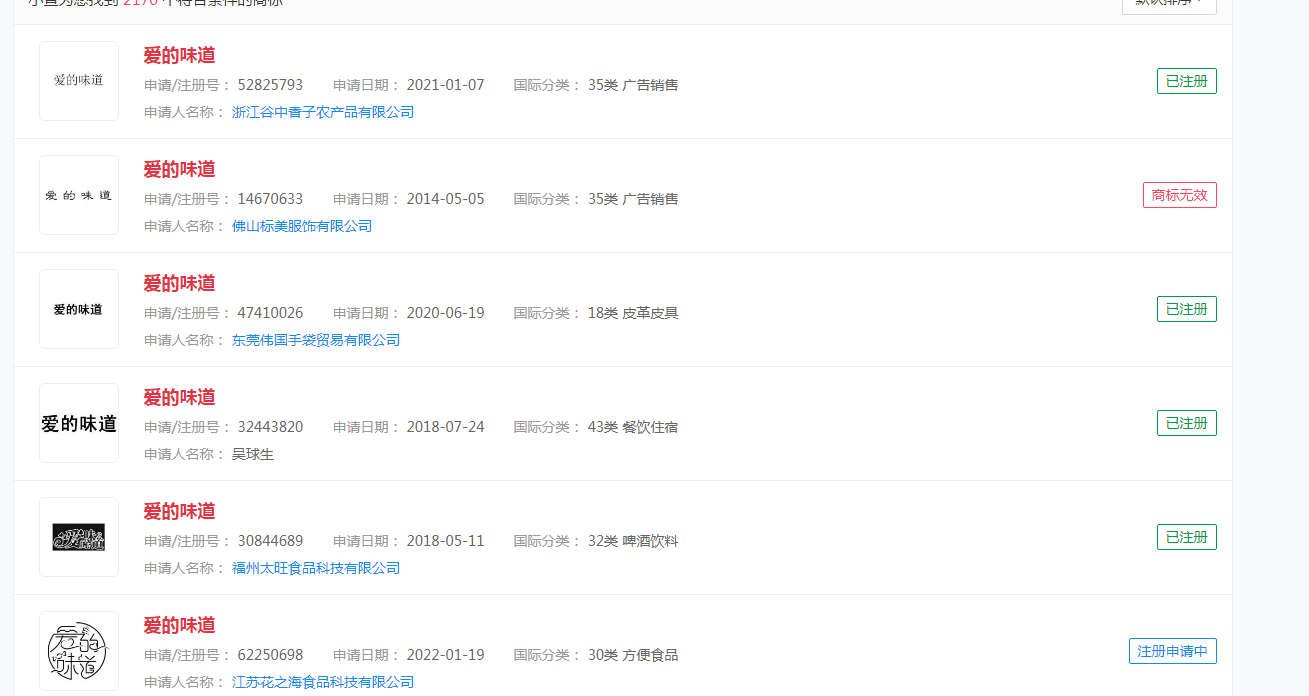The height and width of the screenshot is (696, 1309).
Task: Open 福州太旺食品科技有限公司 link
Action: click(x=315, y=567)
